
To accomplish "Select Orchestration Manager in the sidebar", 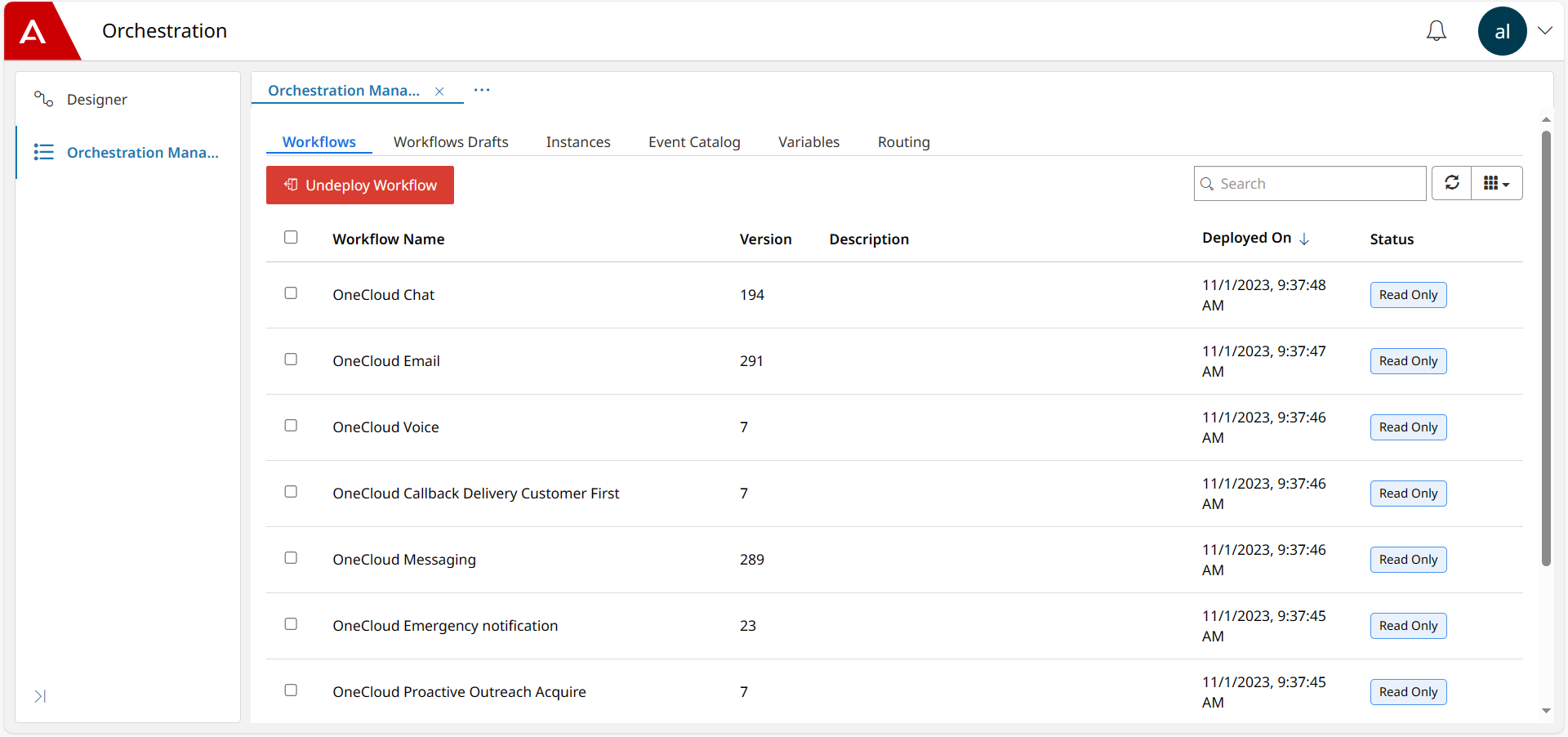I will pyautogui.click(x=128, y=153).
